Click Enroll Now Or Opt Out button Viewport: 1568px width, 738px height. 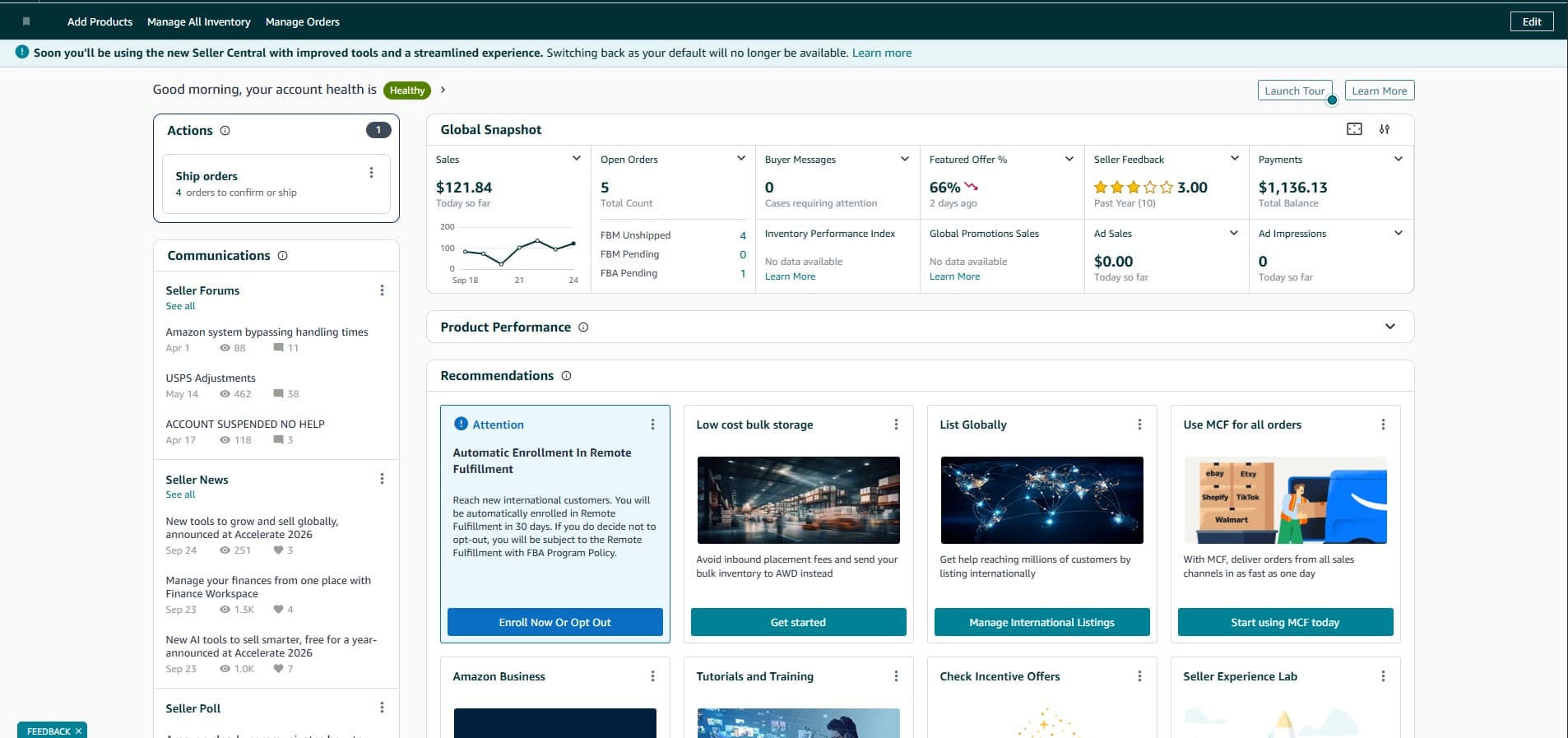(555, 622)
